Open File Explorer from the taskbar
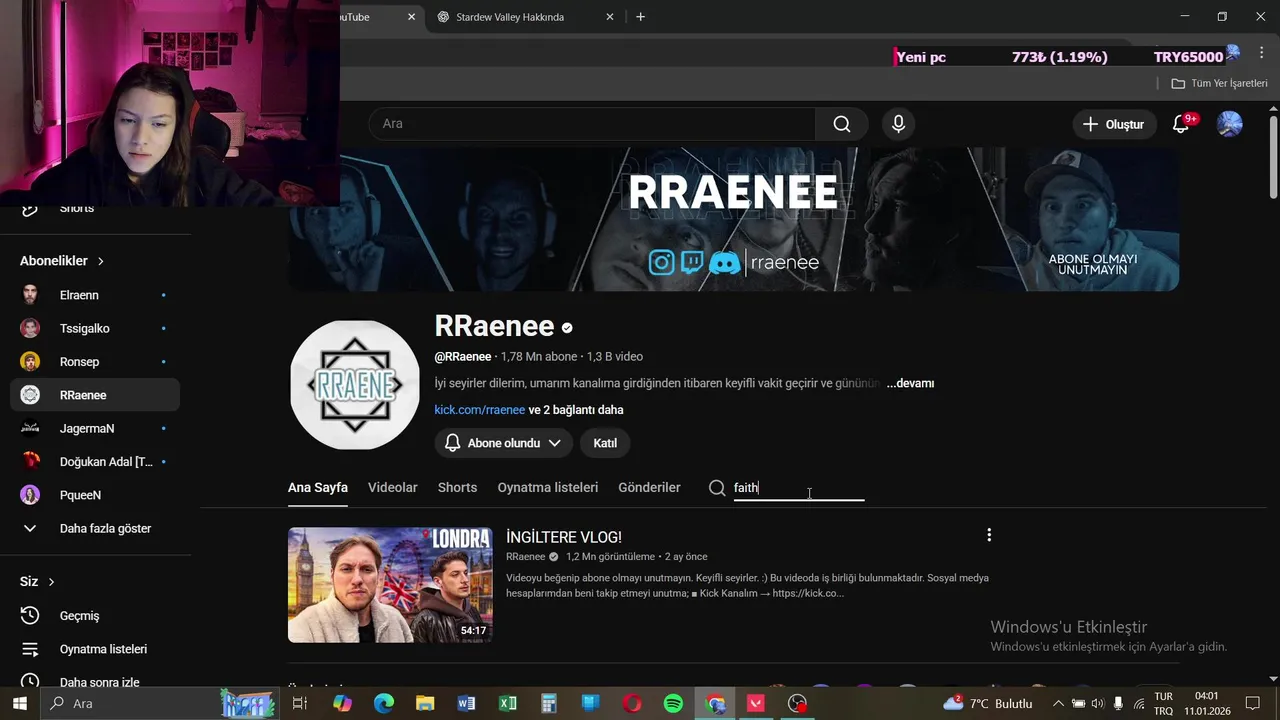Viewport: 1280px width, 720px height. coord(425,704)
